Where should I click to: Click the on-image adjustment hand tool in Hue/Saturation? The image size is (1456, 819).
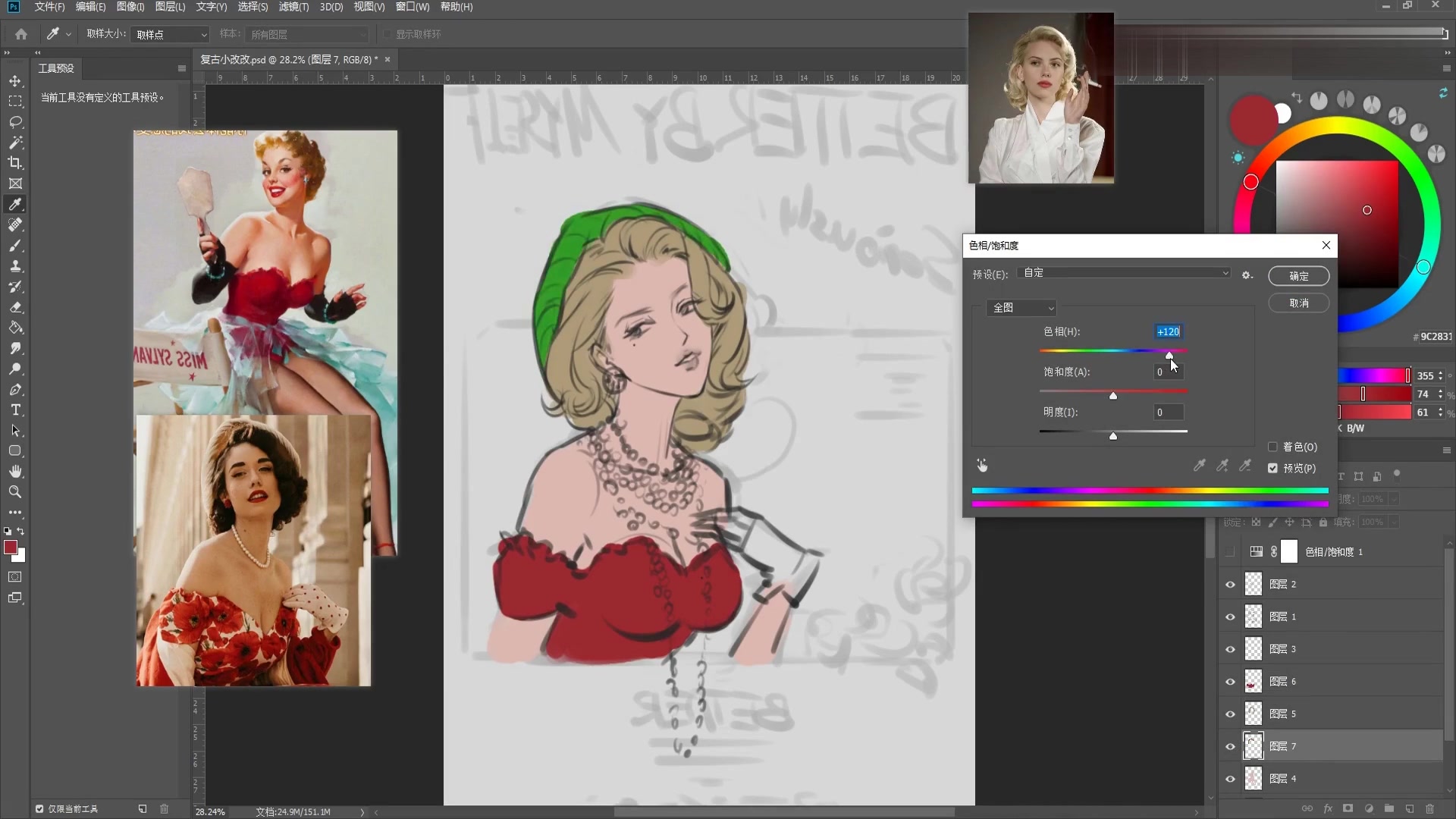pos(982,465)
